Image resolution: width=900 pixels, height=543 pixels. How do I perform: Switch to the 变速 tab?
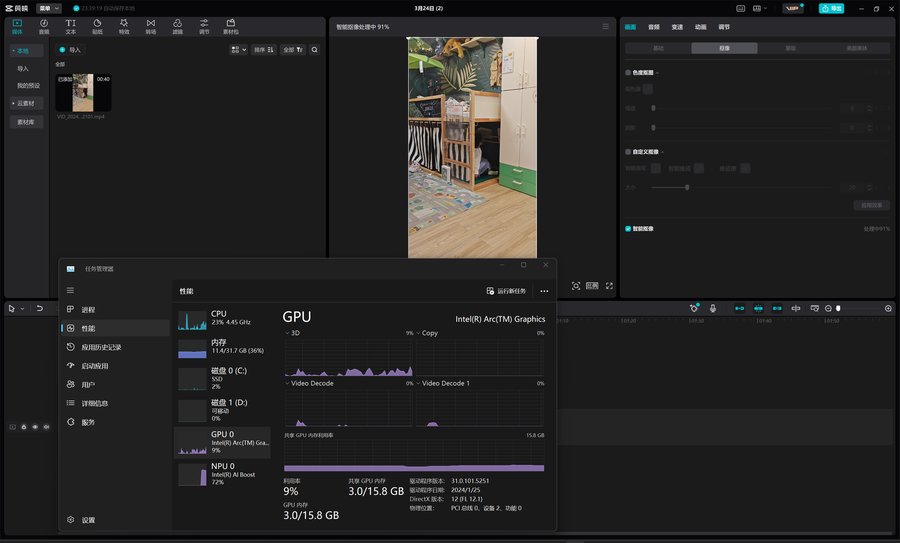point(677,27)
